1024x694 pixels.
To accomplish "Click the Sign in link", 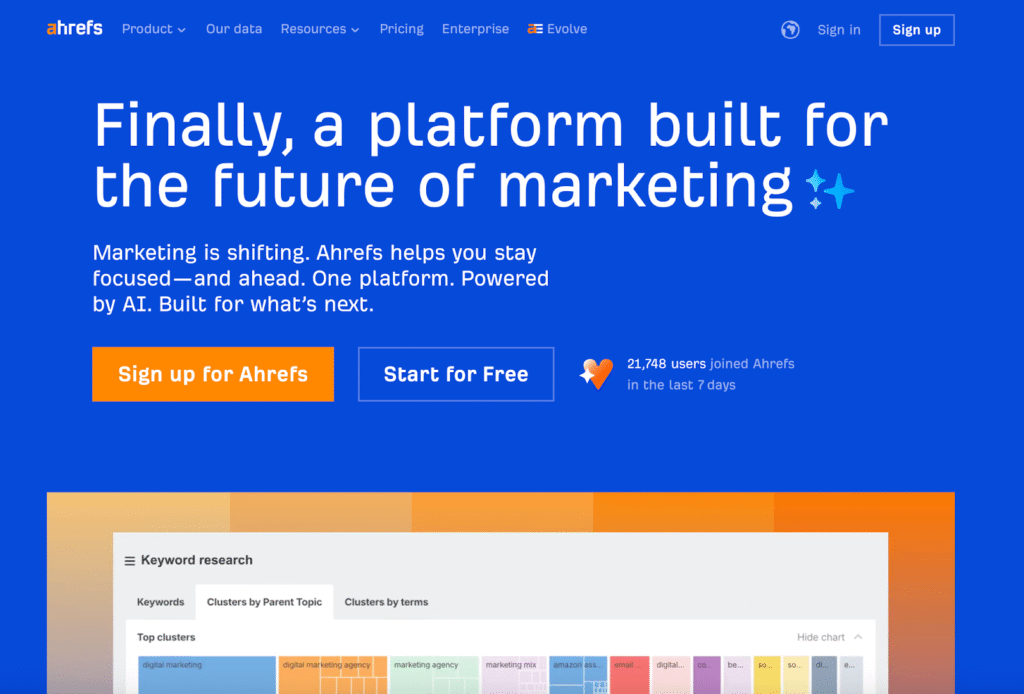I will coord(838,30).
